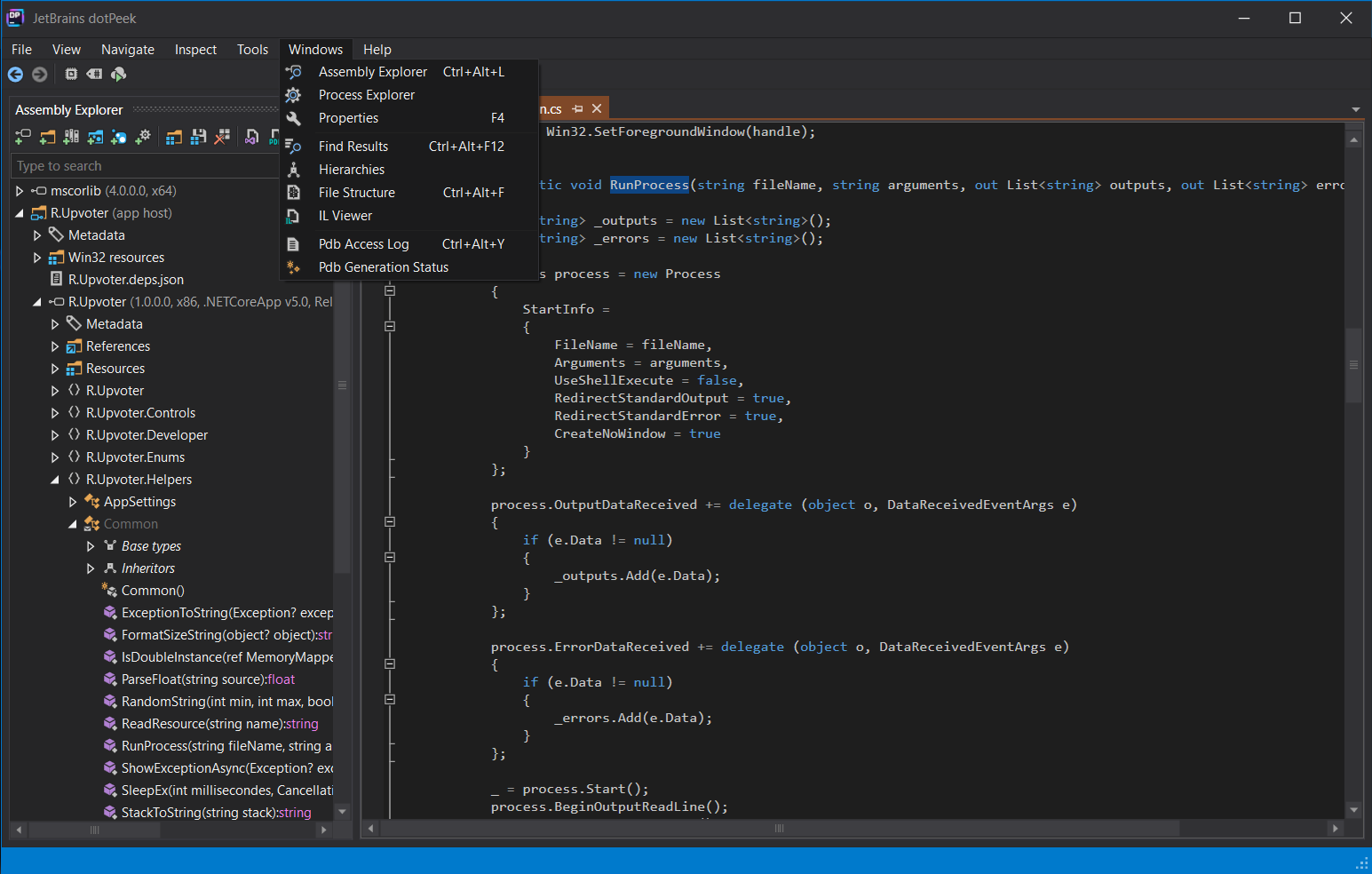
Task: Collapse the Common class node
Action: pos(73,524)
